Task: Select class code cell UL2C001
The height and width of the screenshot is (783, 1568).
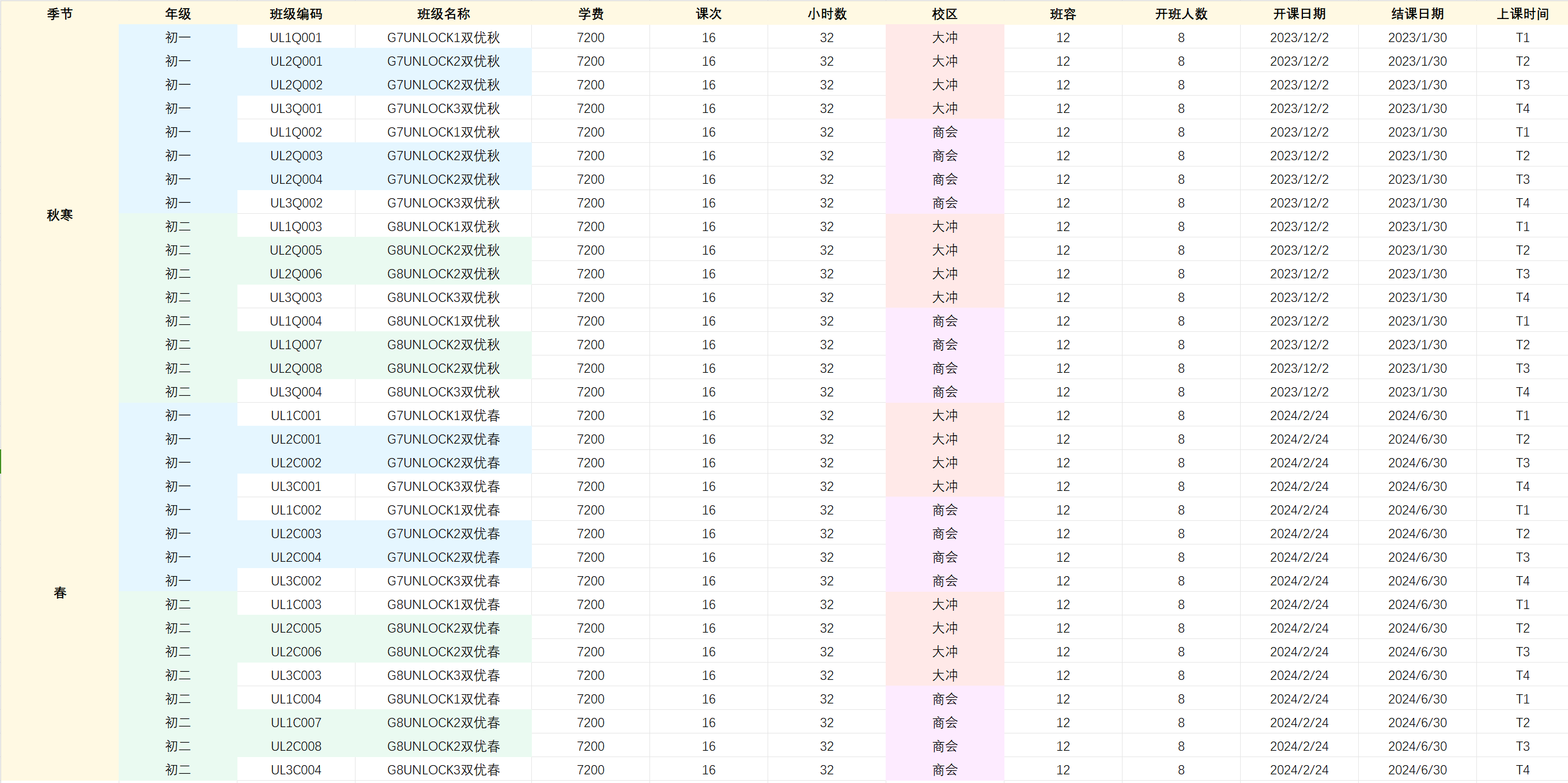Action: (x=296, y=438)
